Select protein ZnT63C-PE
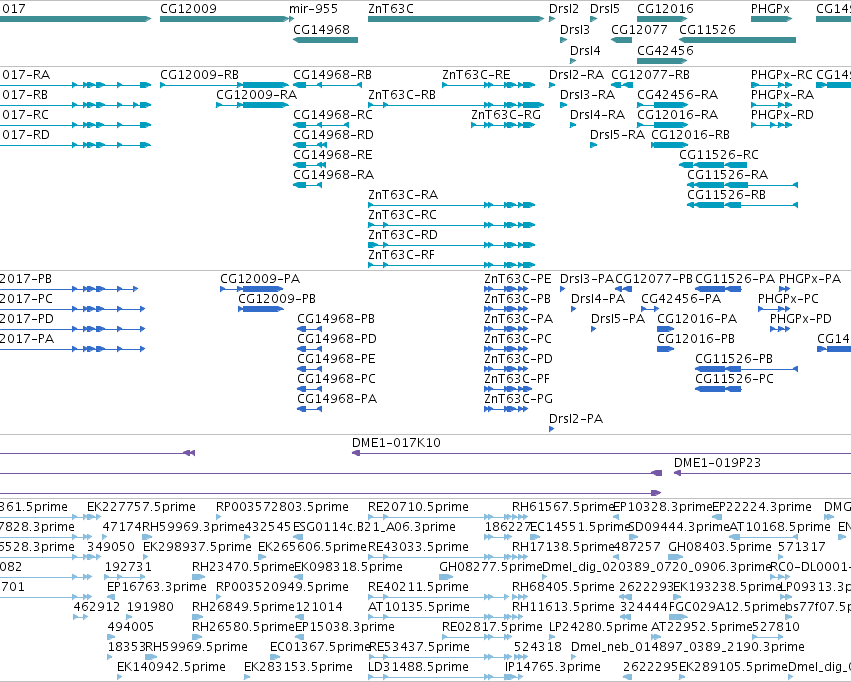Viewport: 851px width, 682px height. click(518, 279)
